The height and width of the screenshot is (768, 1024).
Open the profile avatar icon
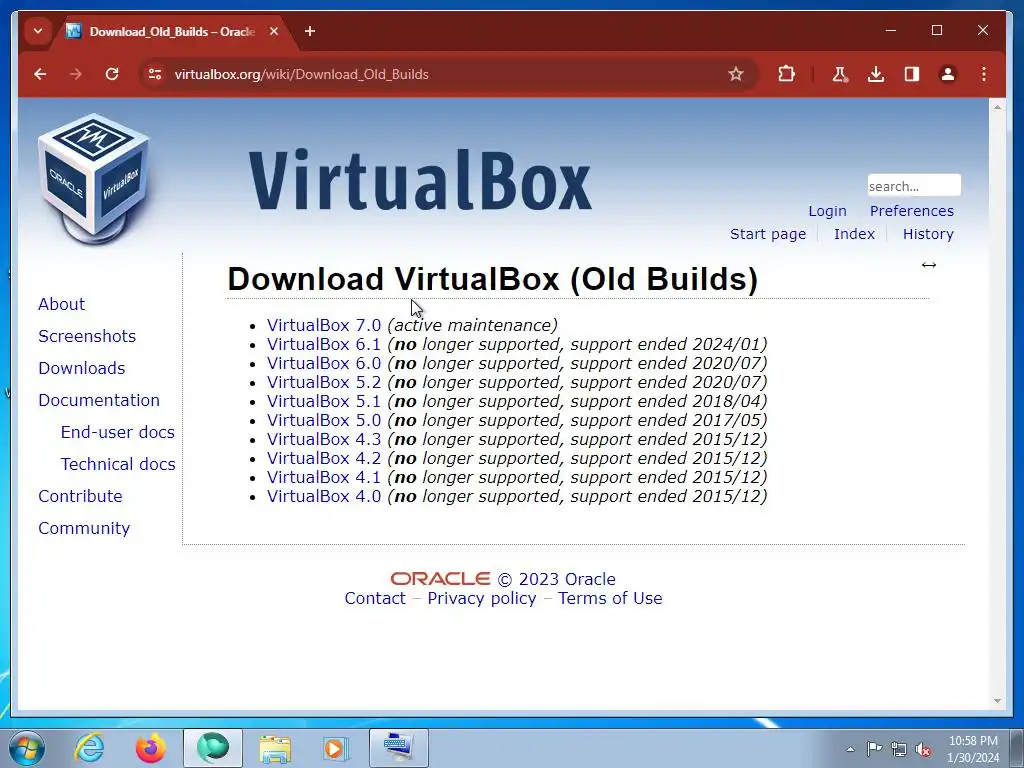coord(948,74)
